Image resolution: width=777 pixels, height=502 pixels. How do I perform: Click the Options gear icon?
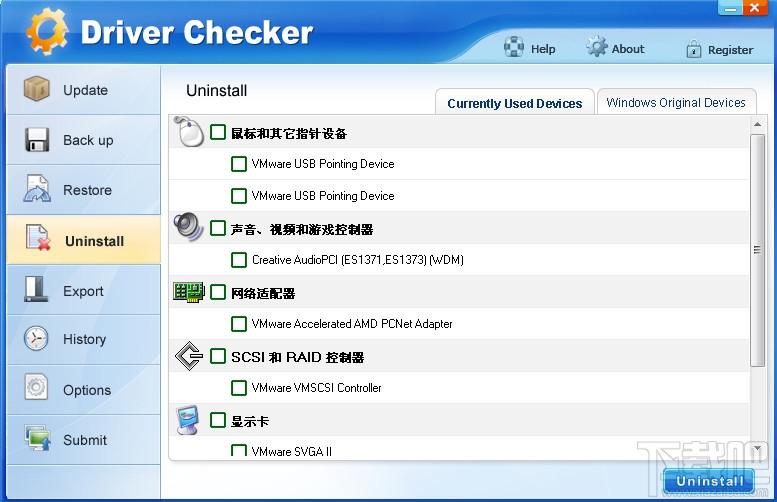(37, 389)
